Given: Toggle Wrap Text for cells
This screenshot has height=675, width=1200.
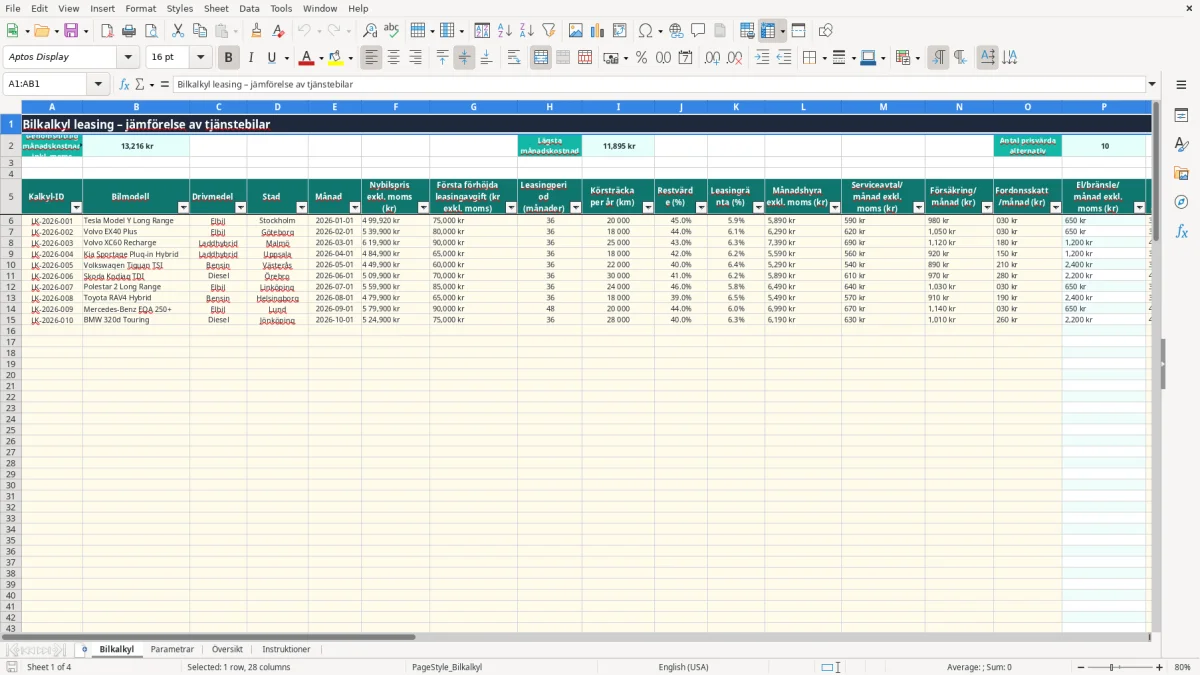Looking at the screenshot, I should [514, 58].
